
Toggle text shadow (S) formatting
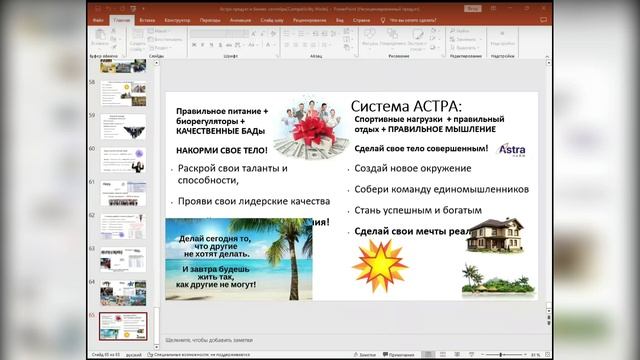point(220,45)
